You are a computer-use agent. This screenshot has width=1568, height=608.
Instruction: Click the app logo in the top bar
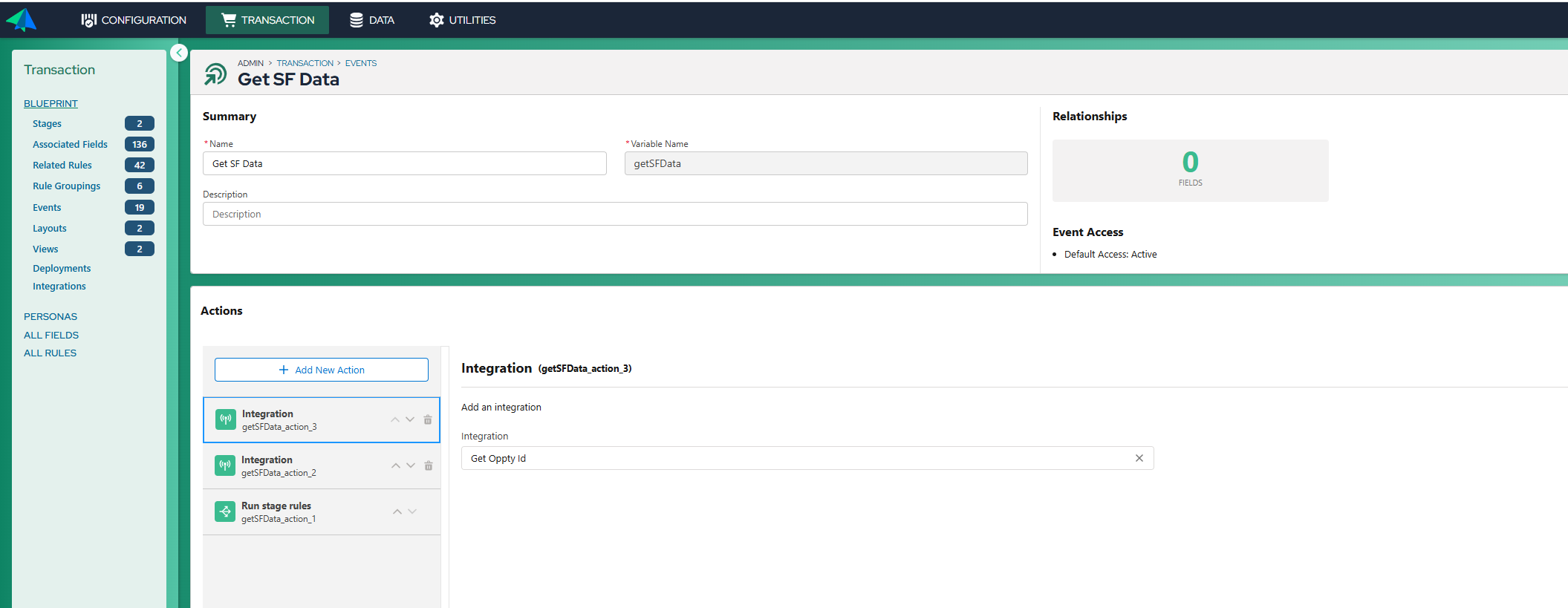(22, 19)
